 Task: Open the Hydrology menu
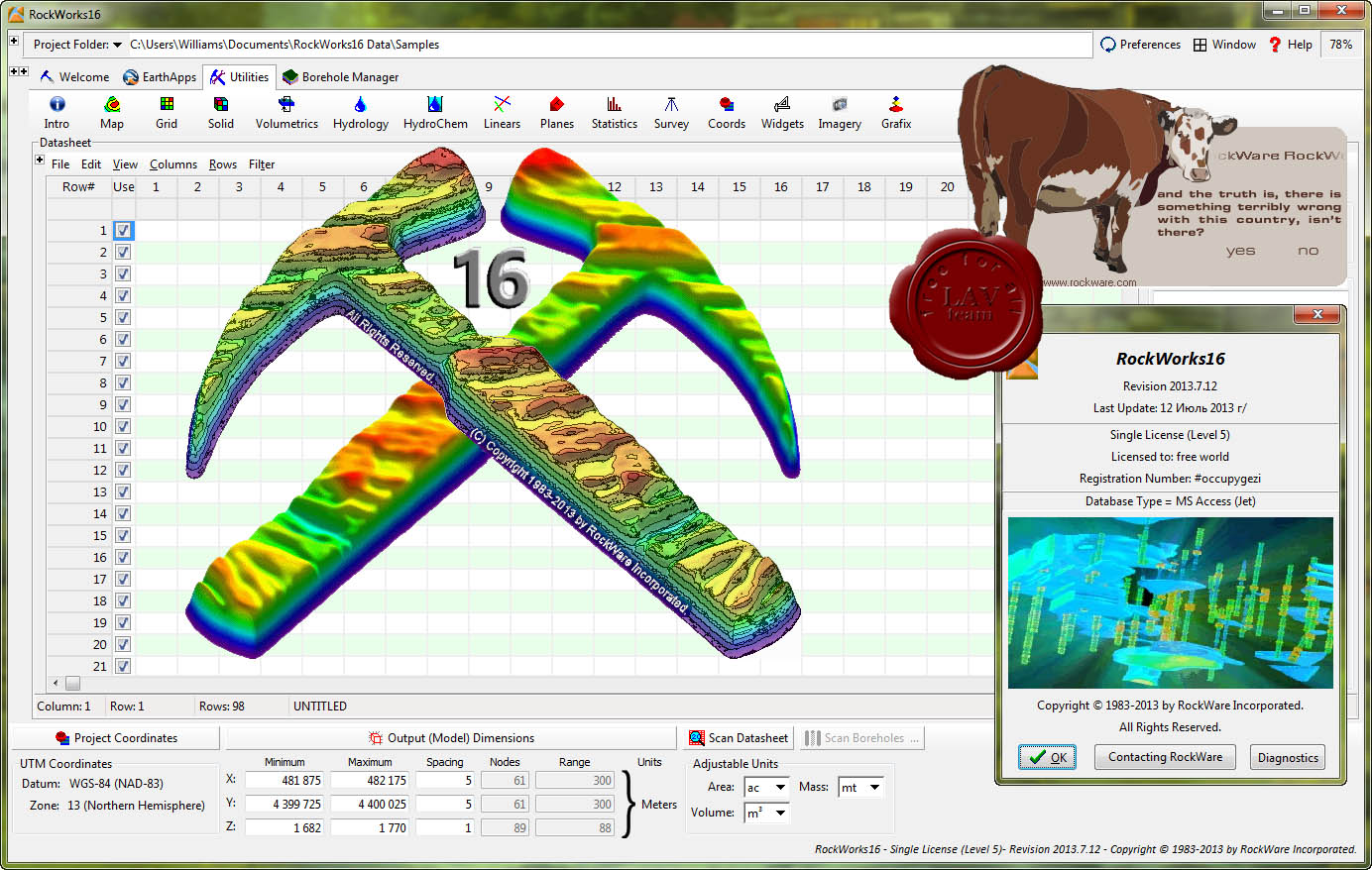pos(361,112)
